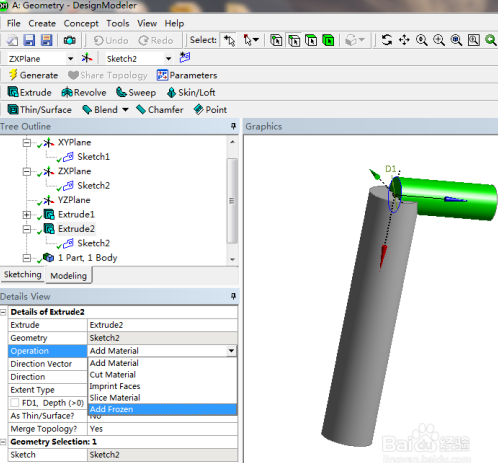Click the Zoom icon next to Pan

[x=422, y=40]
